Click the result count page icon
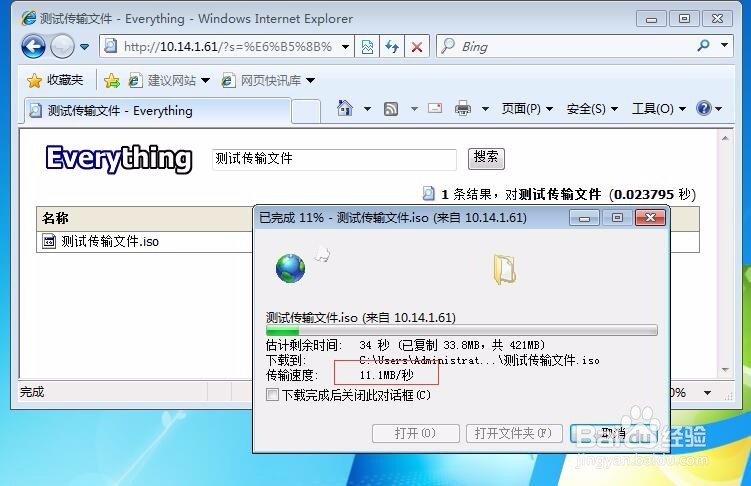Image resolution: width=751 pixels, height=486 pixels. 428,193
